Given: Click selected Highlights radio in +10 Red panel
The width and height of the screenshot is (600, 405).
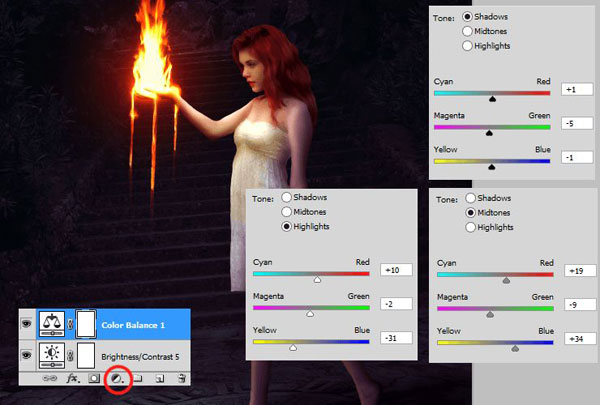Looking at the screenshot, I should [287, 226].
